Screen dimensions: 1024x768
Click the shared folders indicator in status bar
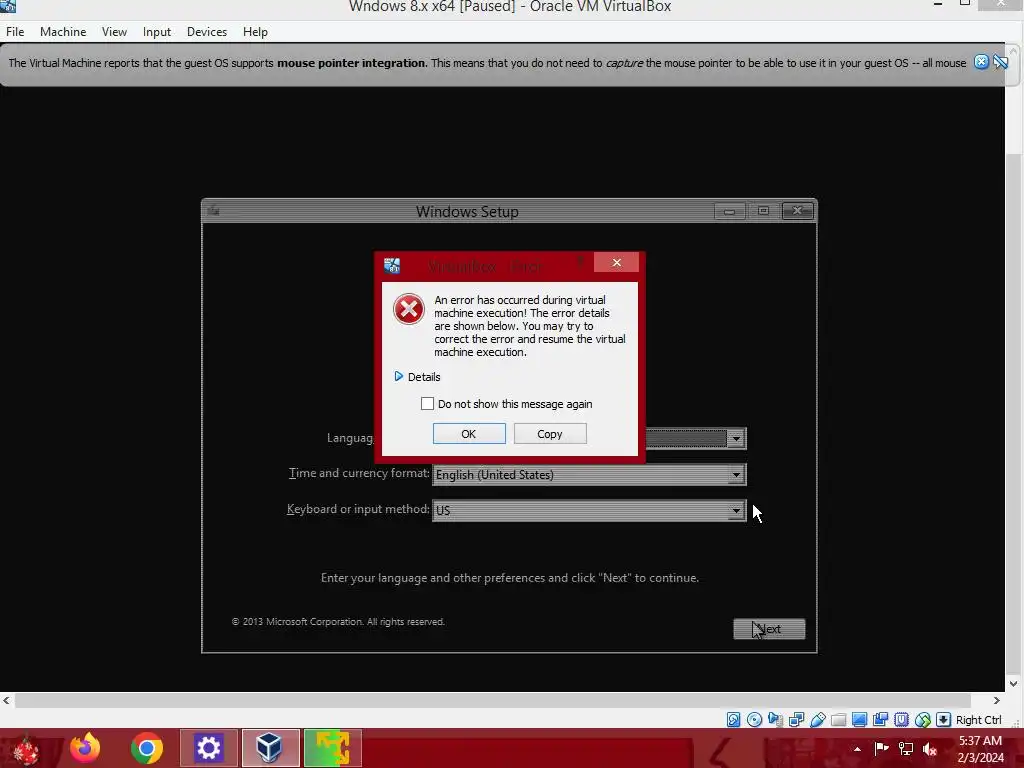tap(839, 720)
